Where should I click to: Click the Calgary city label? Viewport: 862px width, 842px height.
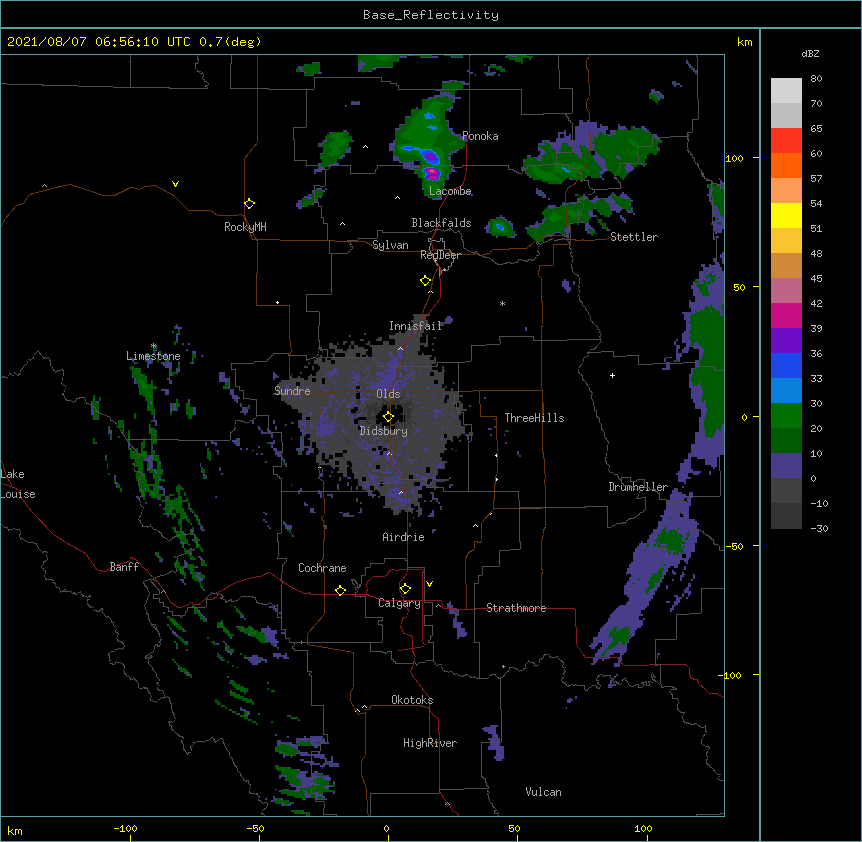click(x=399, y=603)
